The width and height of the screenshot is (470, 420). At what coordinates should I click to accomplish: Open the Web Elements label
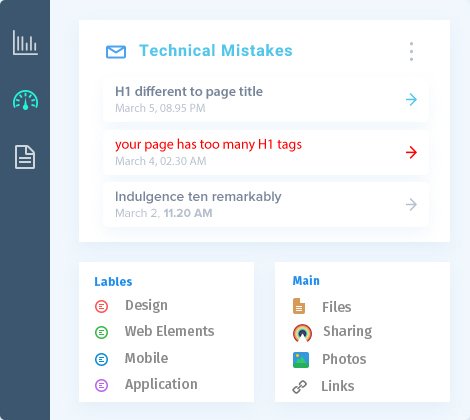pyautogui.click(x=169, y=331)
